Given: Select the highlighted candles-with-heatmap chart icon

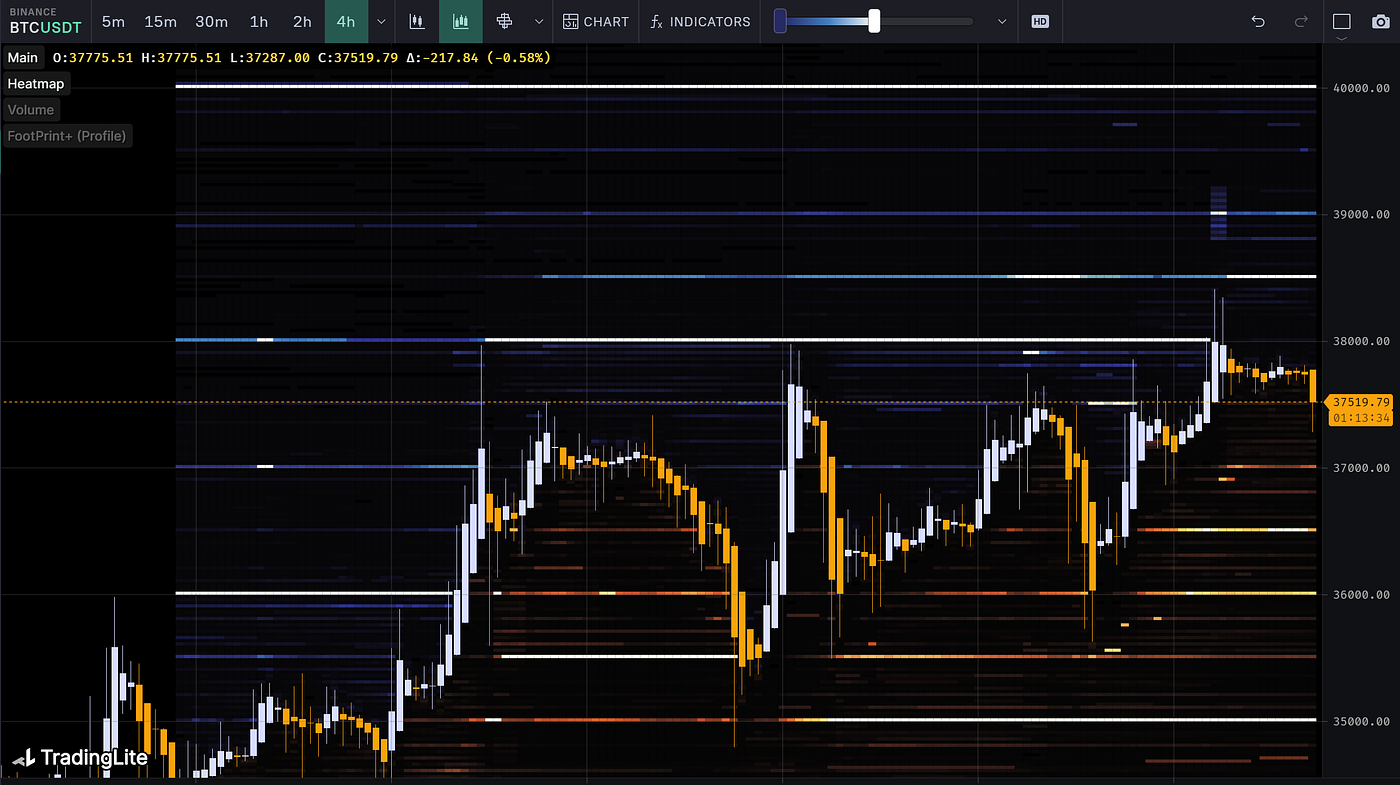Looking at the screenshot, I should [x=461, y=21].
